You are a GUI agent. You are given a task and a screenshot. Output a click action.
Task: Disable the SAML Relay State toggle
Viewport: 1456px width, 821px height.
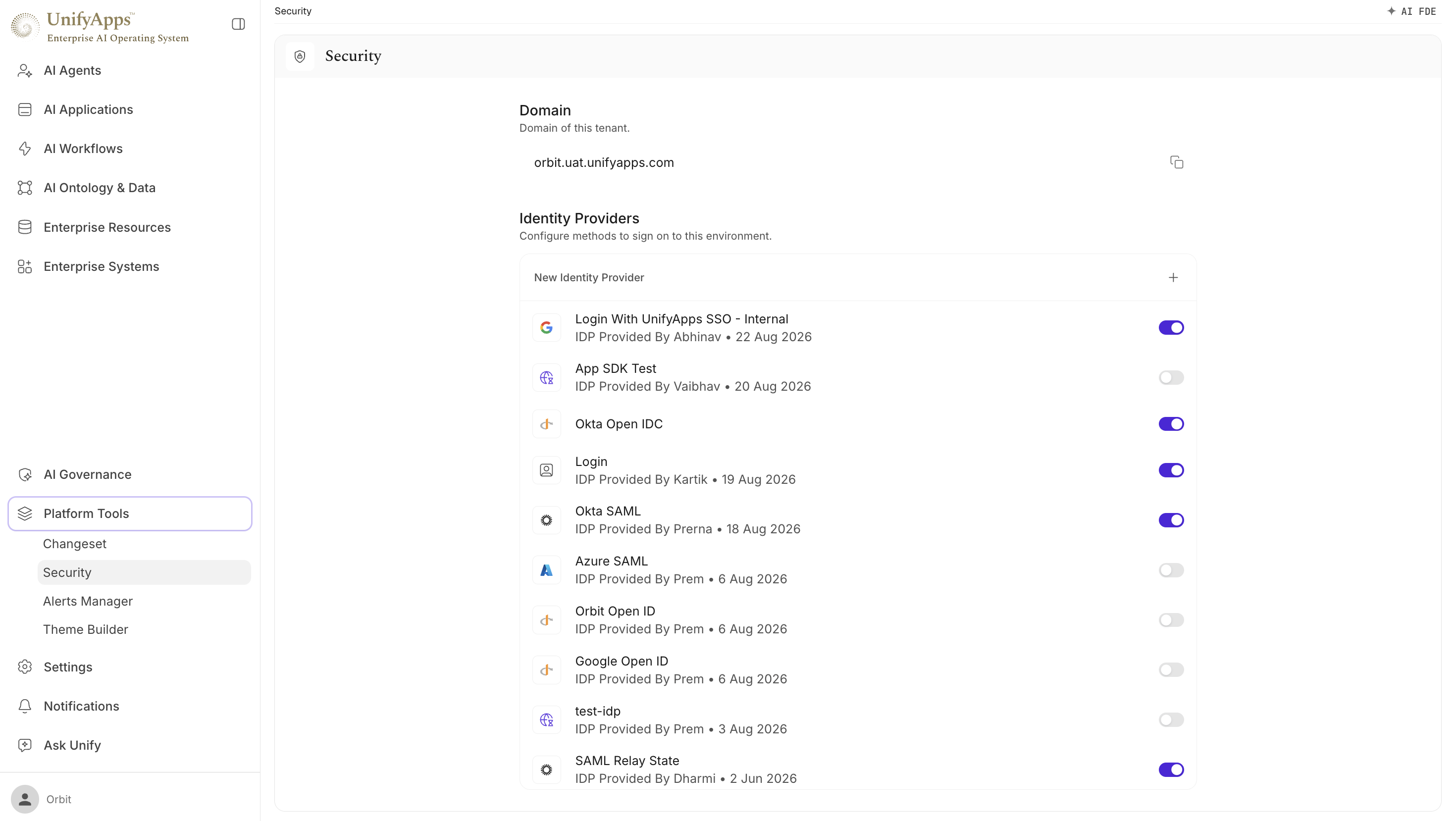[1171, 770]
